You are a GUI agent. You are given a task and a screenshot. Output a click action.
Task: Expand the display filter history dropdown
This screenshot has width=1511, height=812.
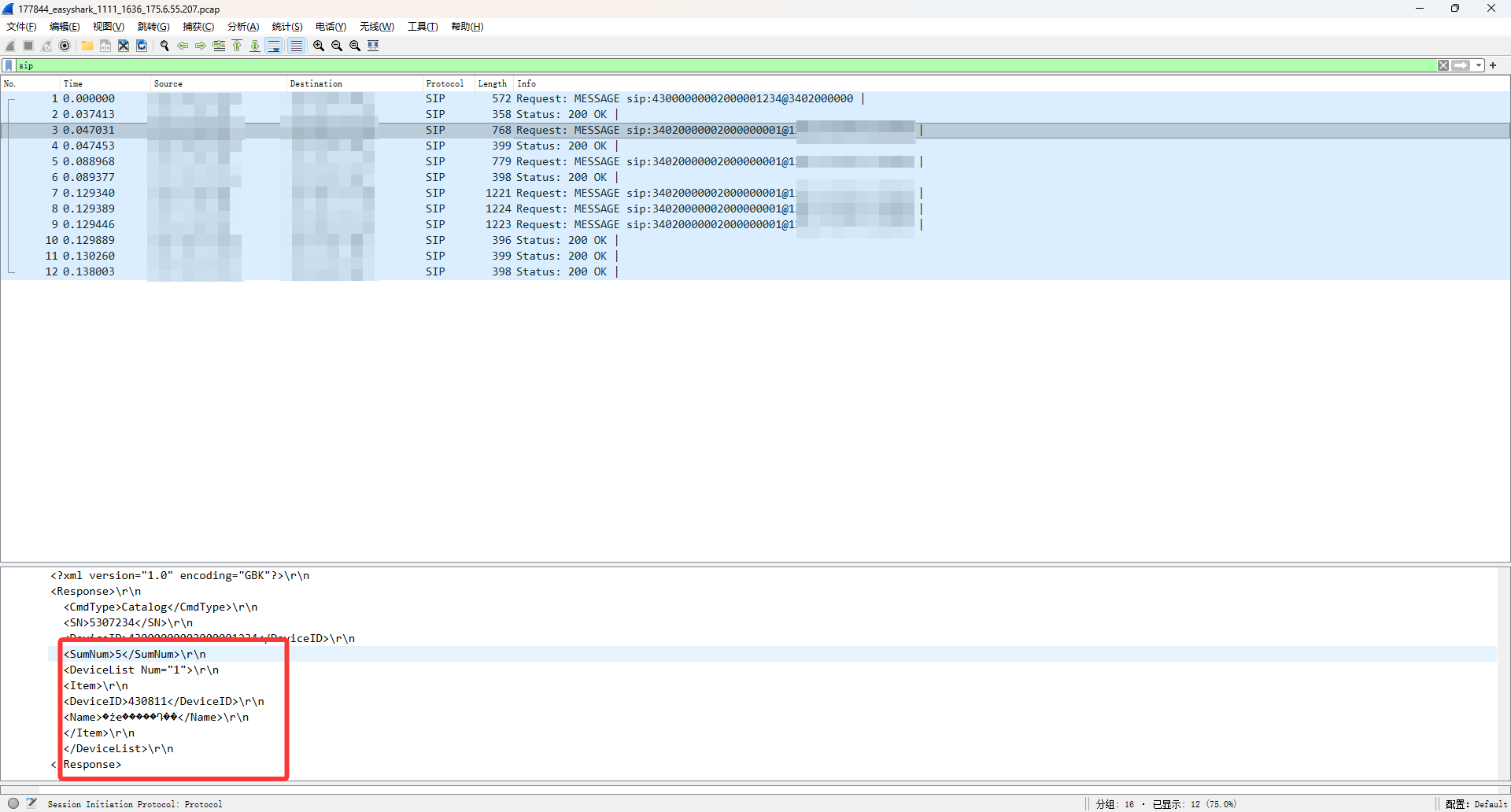click(1479, 65)
